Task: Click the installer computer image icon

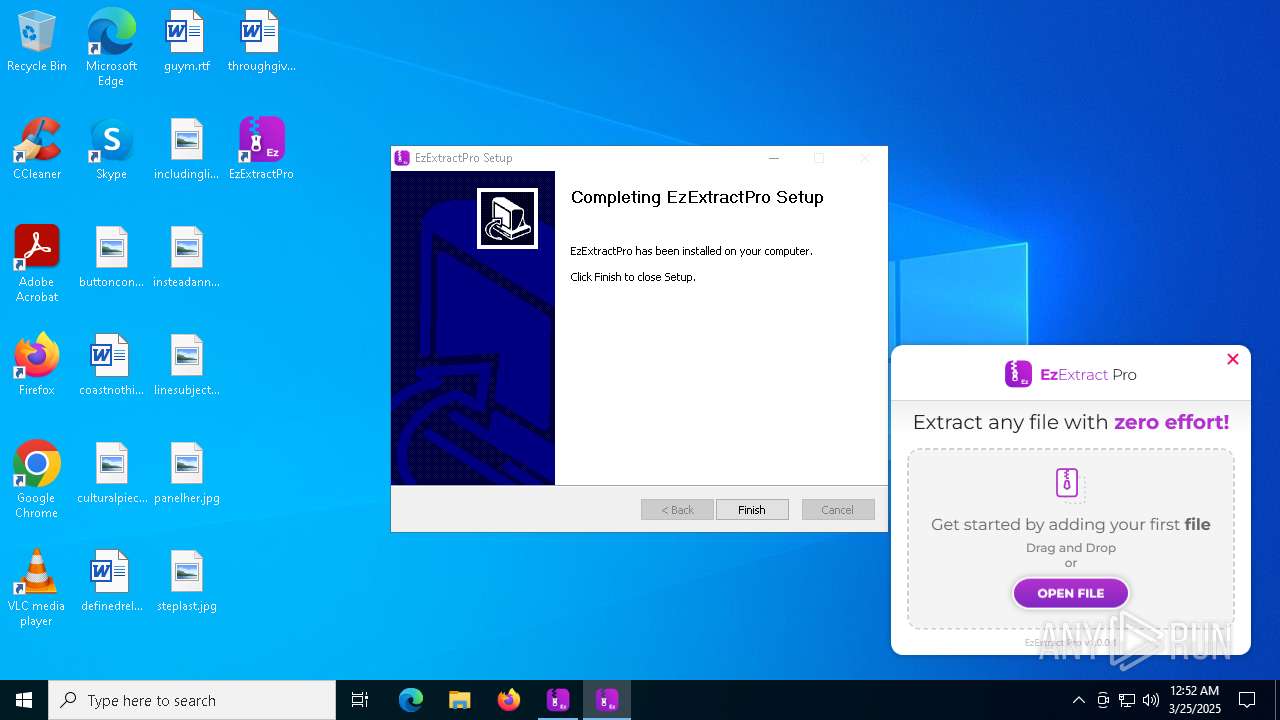Action: 507,218
